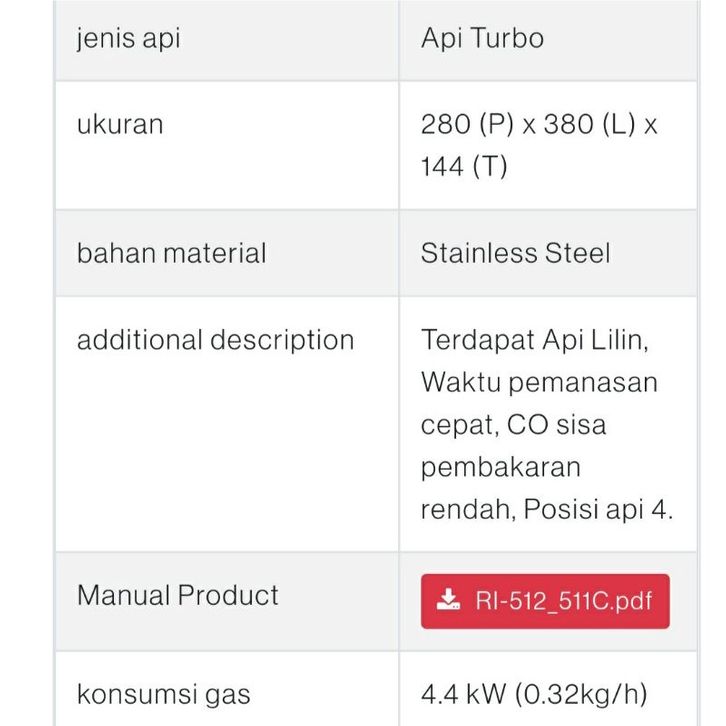Screen dimensions: 726x726
Task: Select the "bahan material" label
Action: click(x=172, y=253)
